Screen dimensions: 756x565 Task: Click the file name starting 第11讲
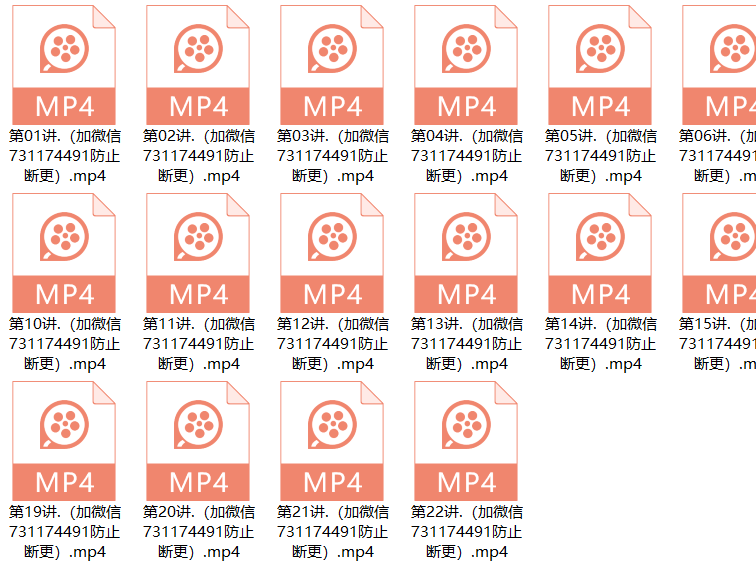pyautogui.click(x=199, y=344)
